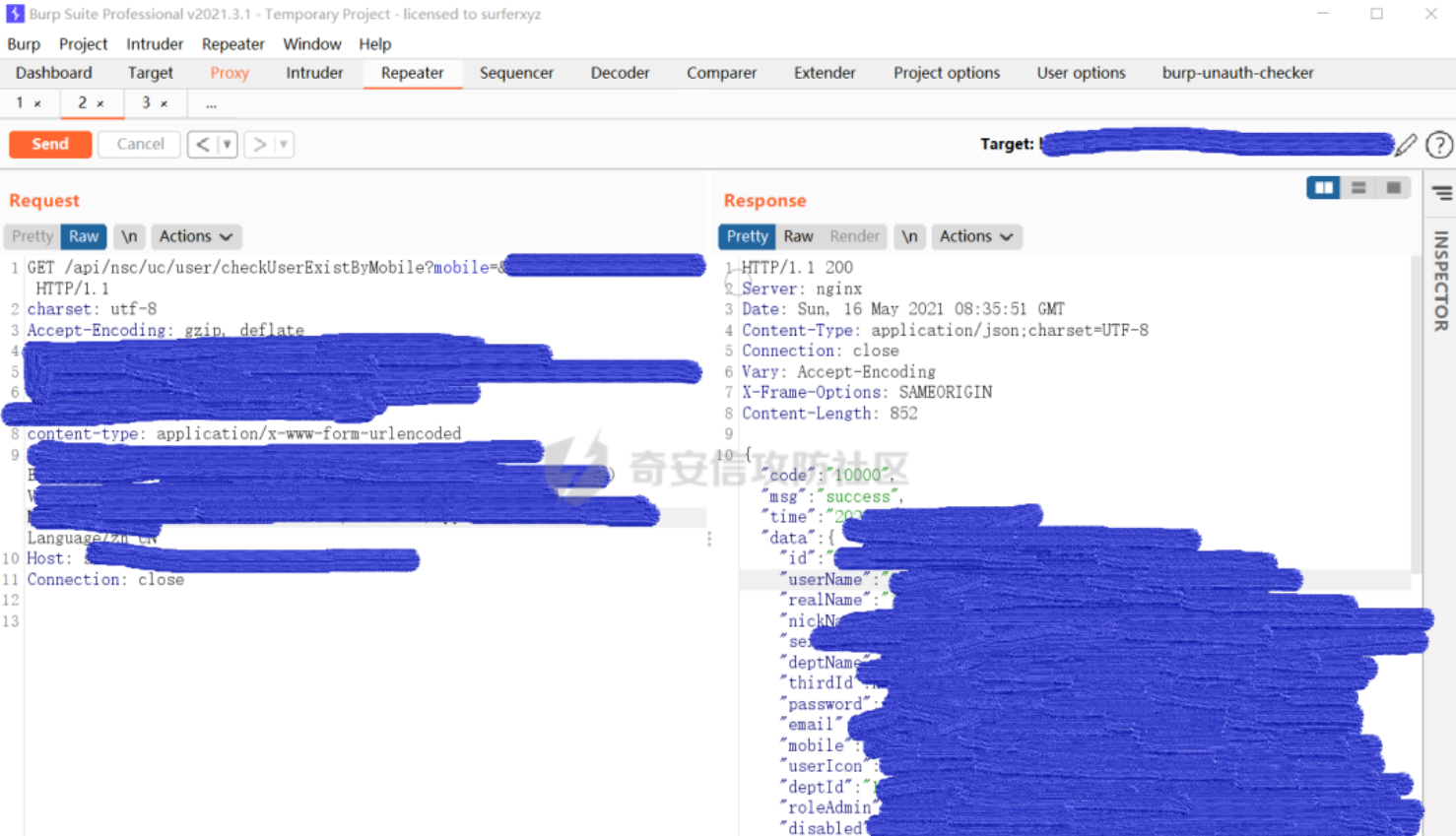Switch to Comparer tab
1456x836 pixels.
[x=721, y=73]
